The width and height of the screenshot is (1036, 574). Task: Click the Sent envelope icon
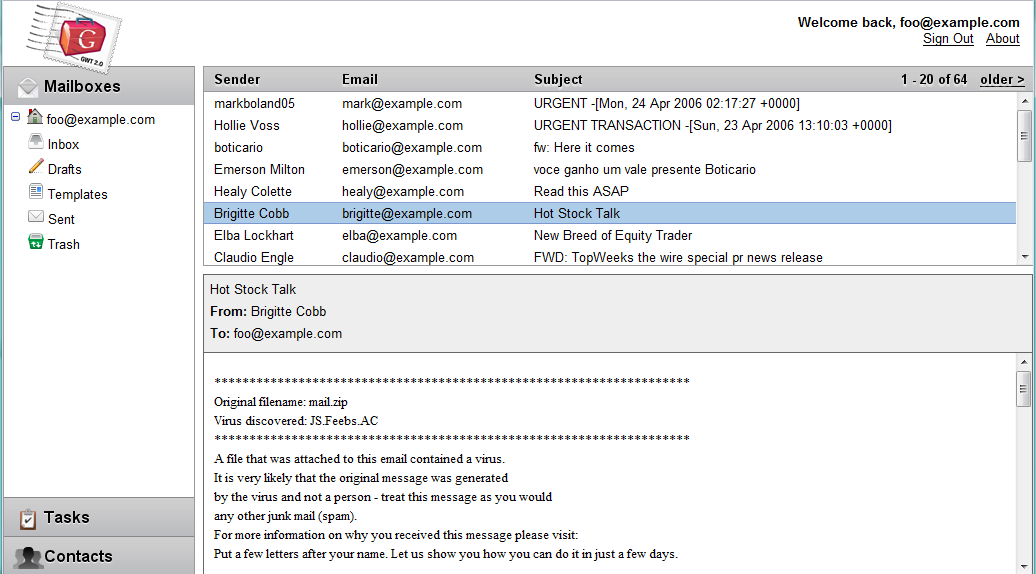(36, 217)
